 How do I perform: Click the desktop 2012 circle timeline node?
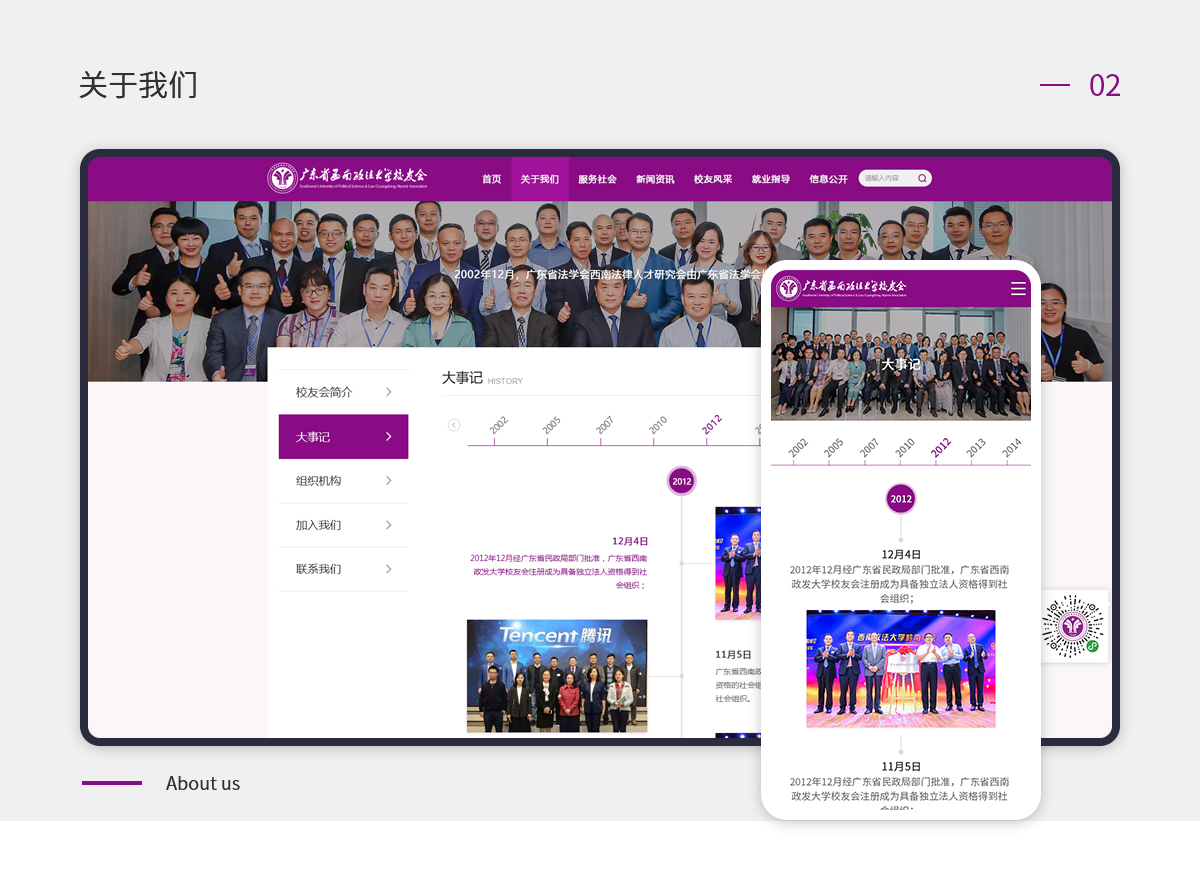tap(681, 481)
